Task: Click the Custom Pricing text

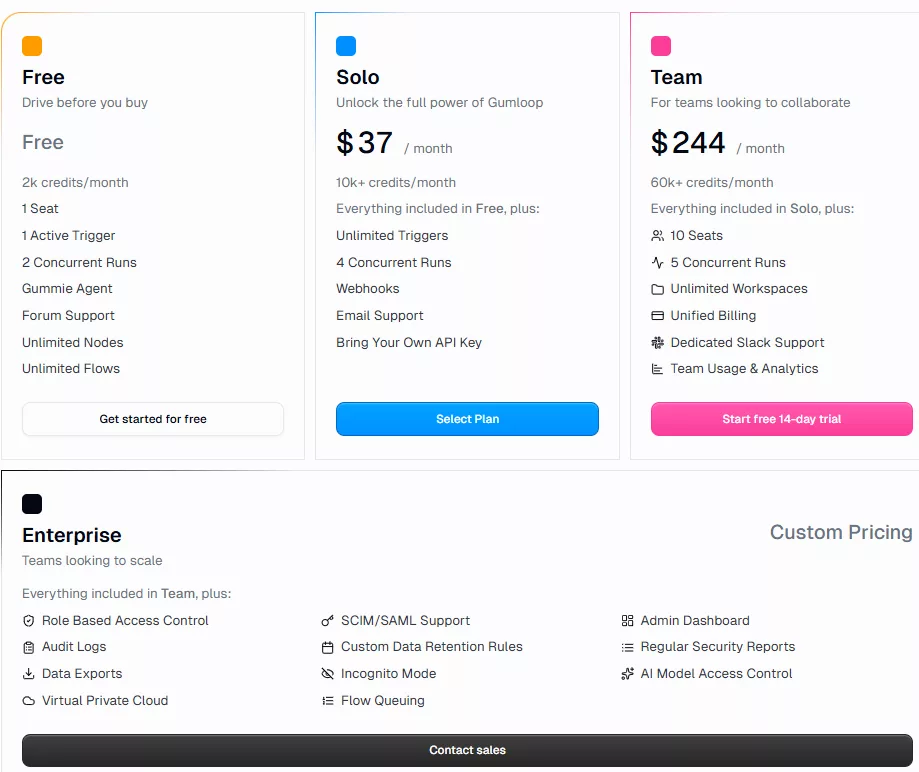Action: (840, 532)
